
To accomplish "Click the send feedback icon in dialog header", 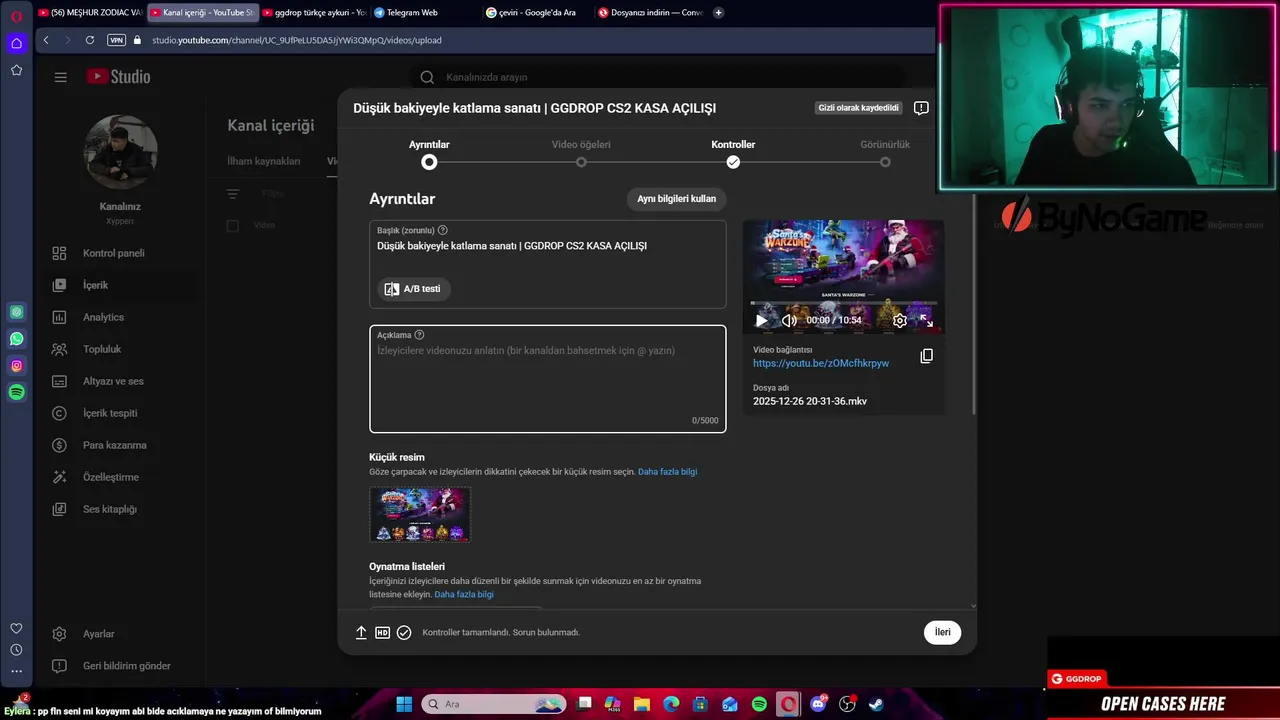I will click(921, 108).
